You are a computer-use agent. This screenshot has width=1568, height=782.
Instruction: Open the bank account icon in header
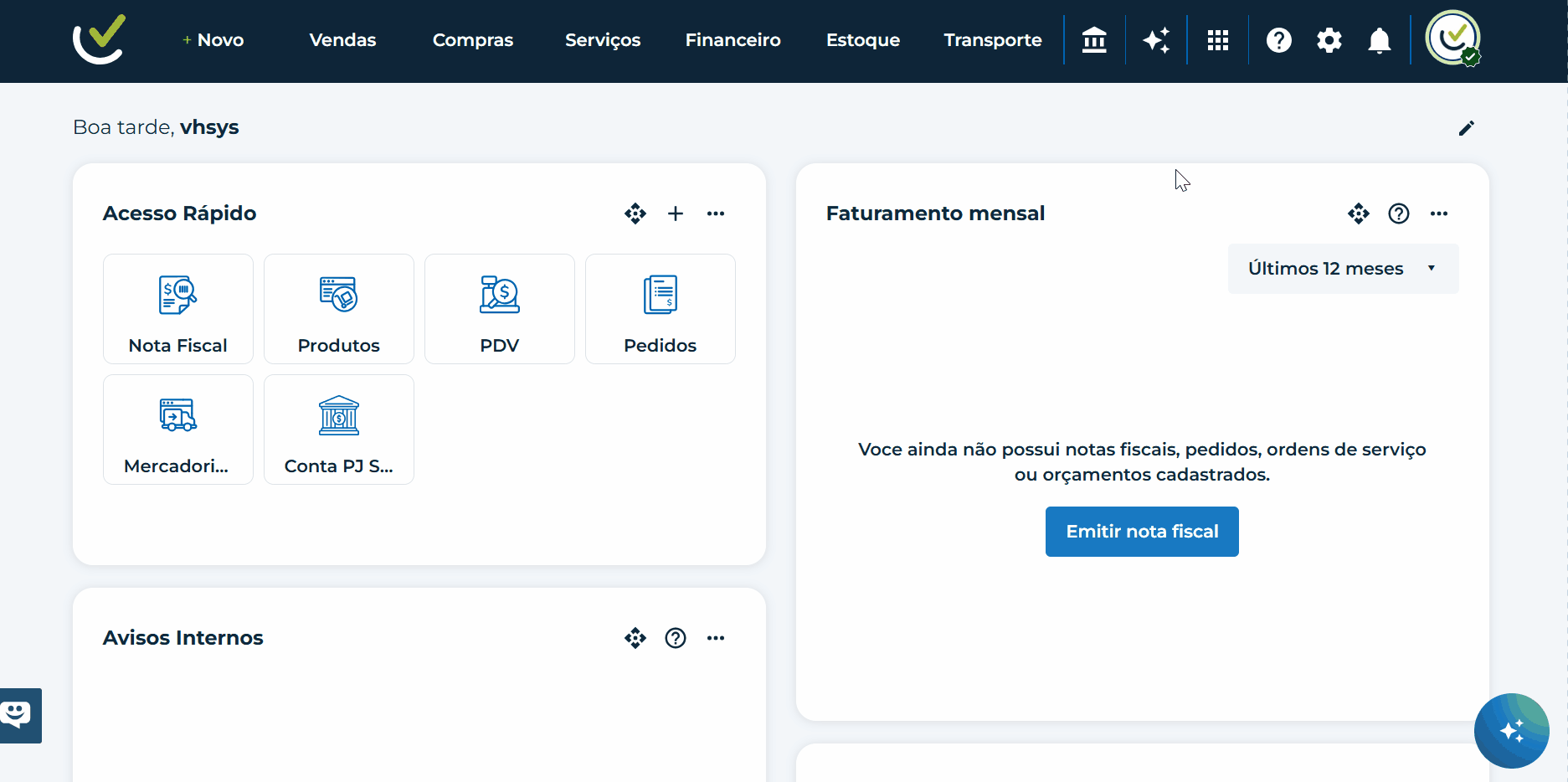click(x=1094, y=40)
